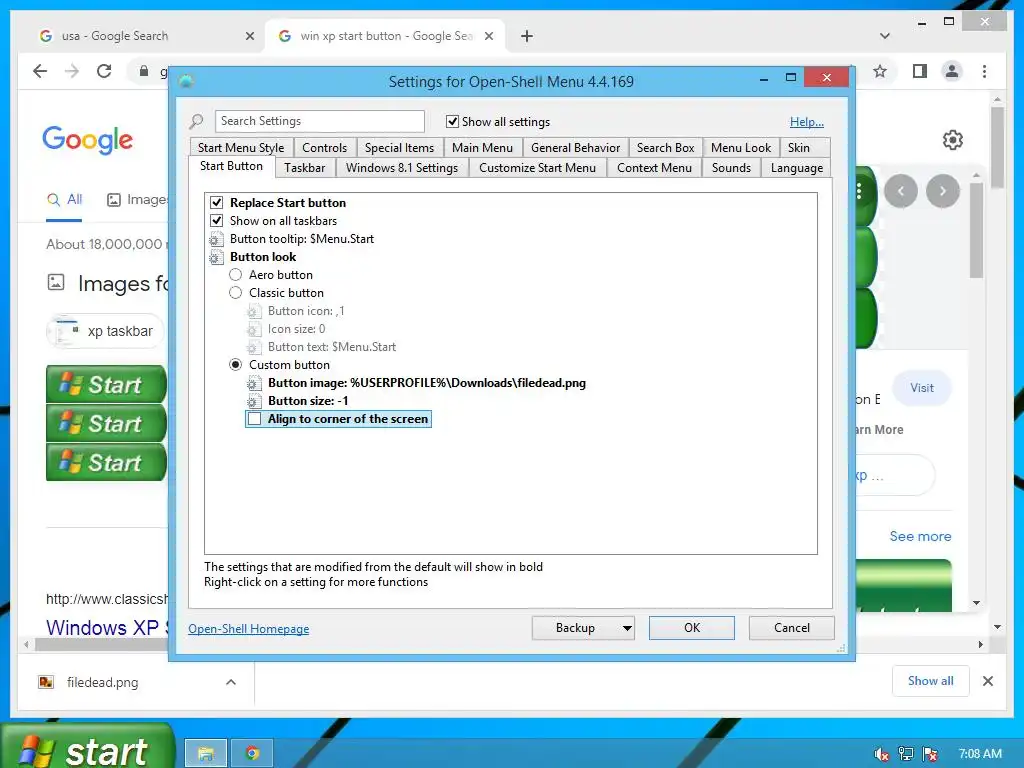Viewport: 1024px width, 768px height.
Task: Open Windows 8.1 Settings tab
Action: pos(402,168)
